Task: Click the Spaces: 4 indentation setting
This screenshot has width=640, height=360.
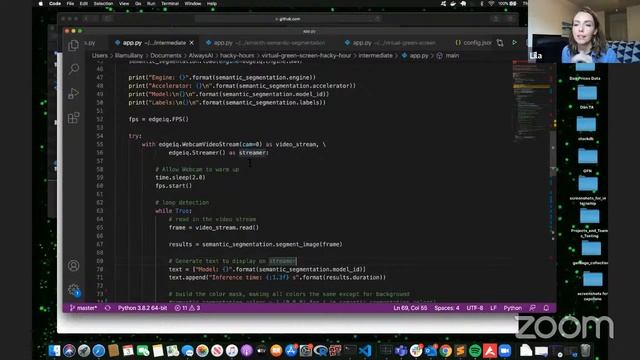Action: pos(447,308)
